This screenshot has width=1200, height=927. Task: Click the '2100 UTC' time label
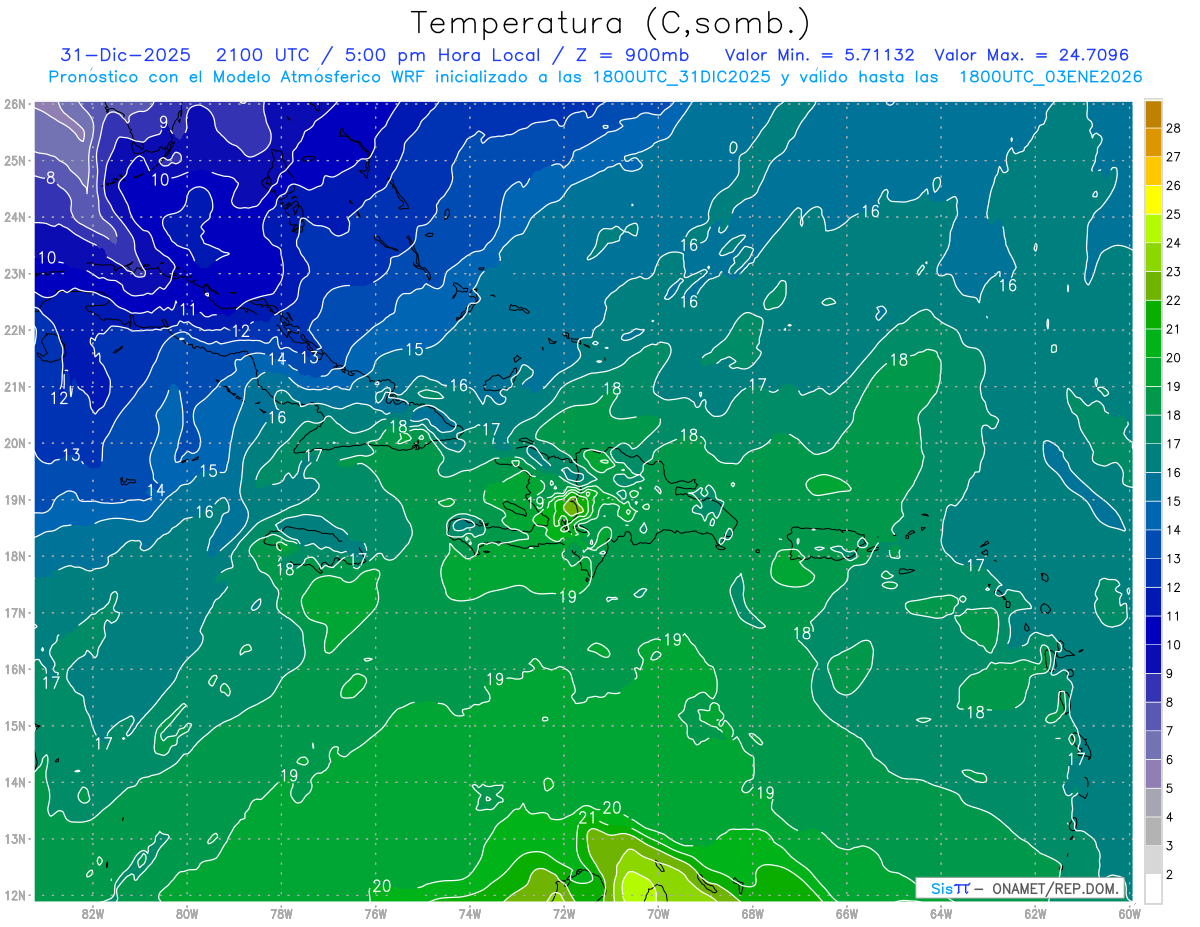265,55
